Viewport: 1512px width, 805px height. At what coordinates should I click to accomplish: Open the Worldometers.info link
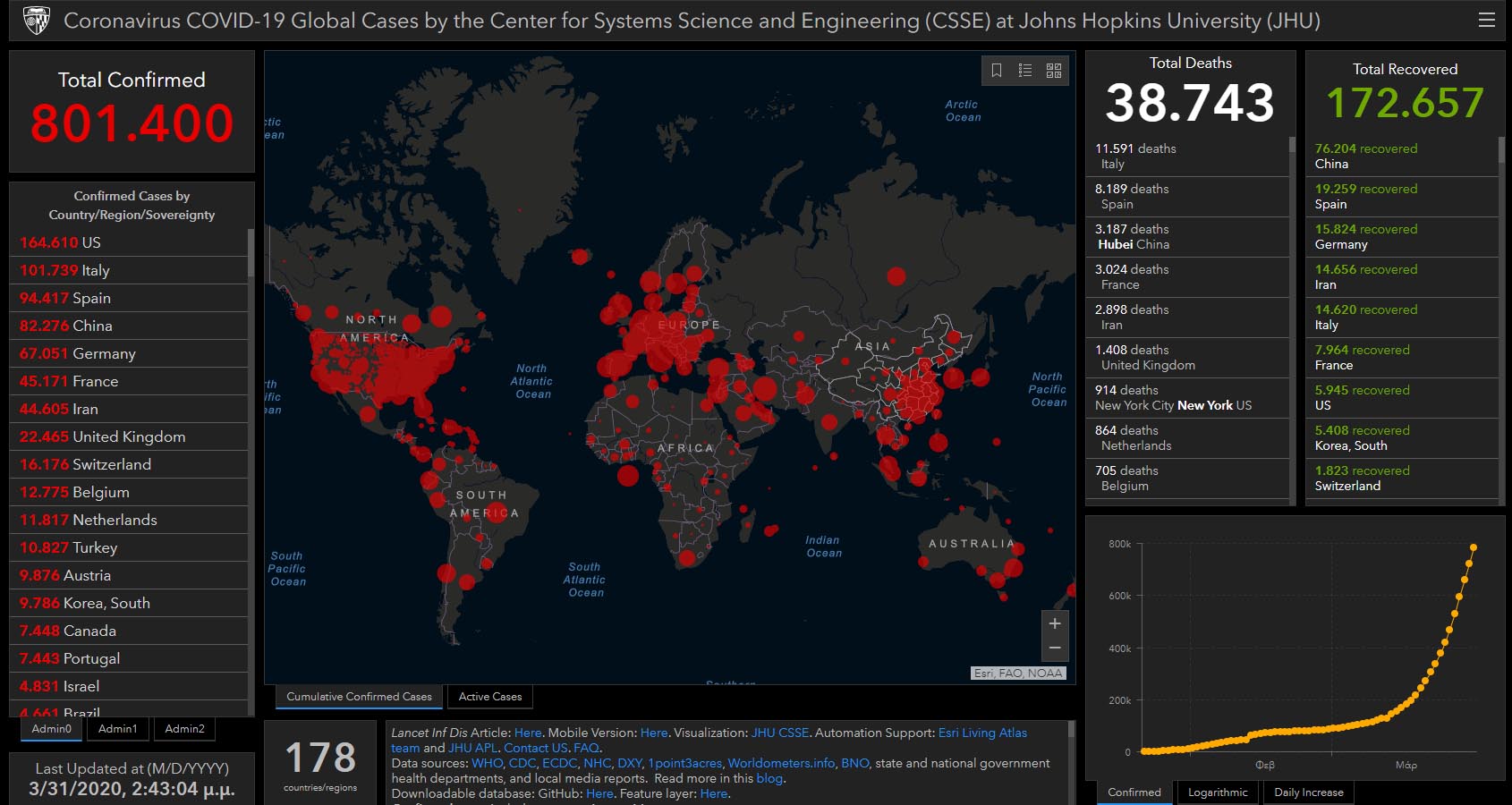(781, 763)
